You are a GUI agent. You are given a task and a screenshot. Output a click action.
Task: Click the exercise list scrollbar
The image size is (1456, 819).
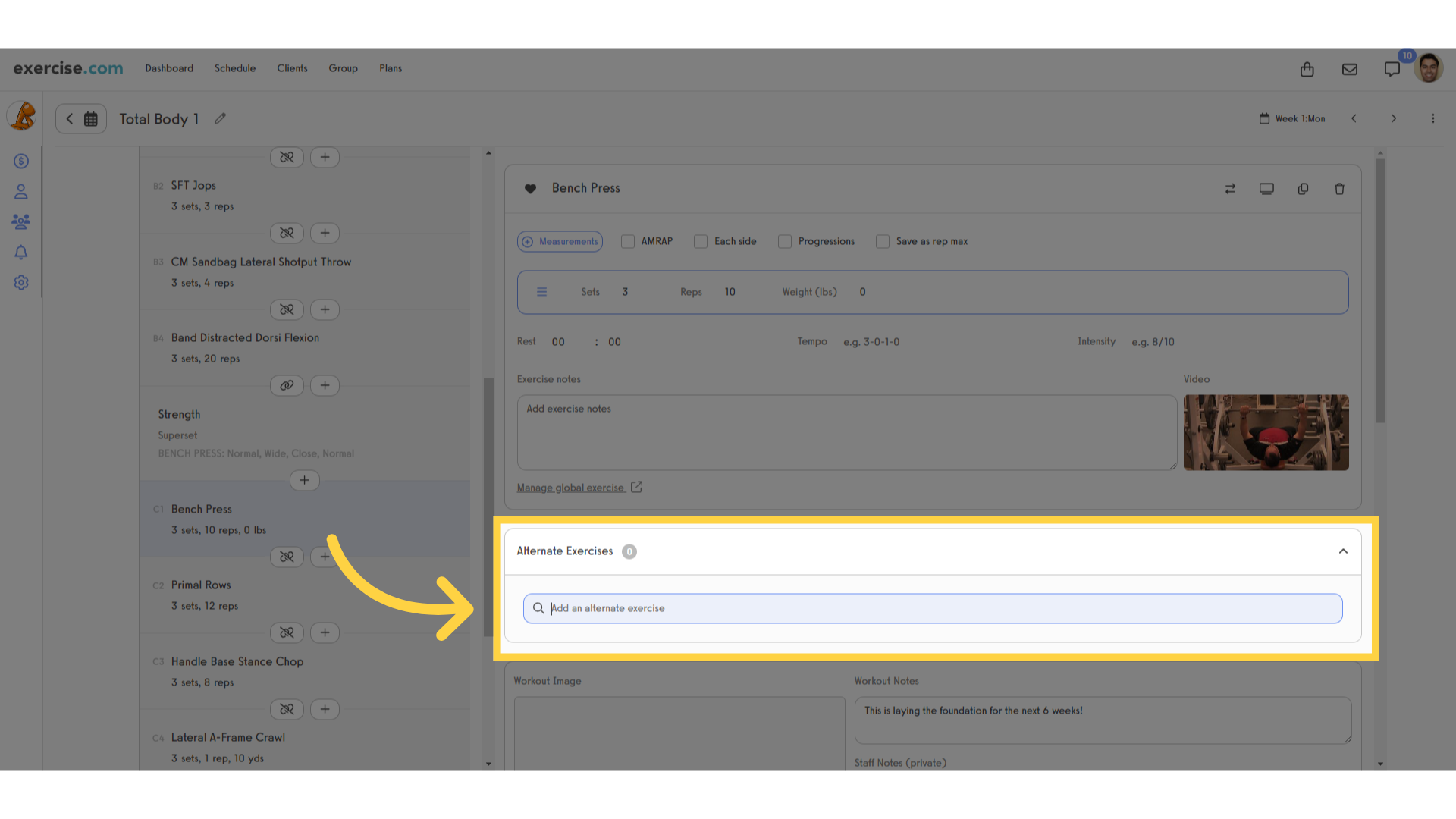coord(488,507)
